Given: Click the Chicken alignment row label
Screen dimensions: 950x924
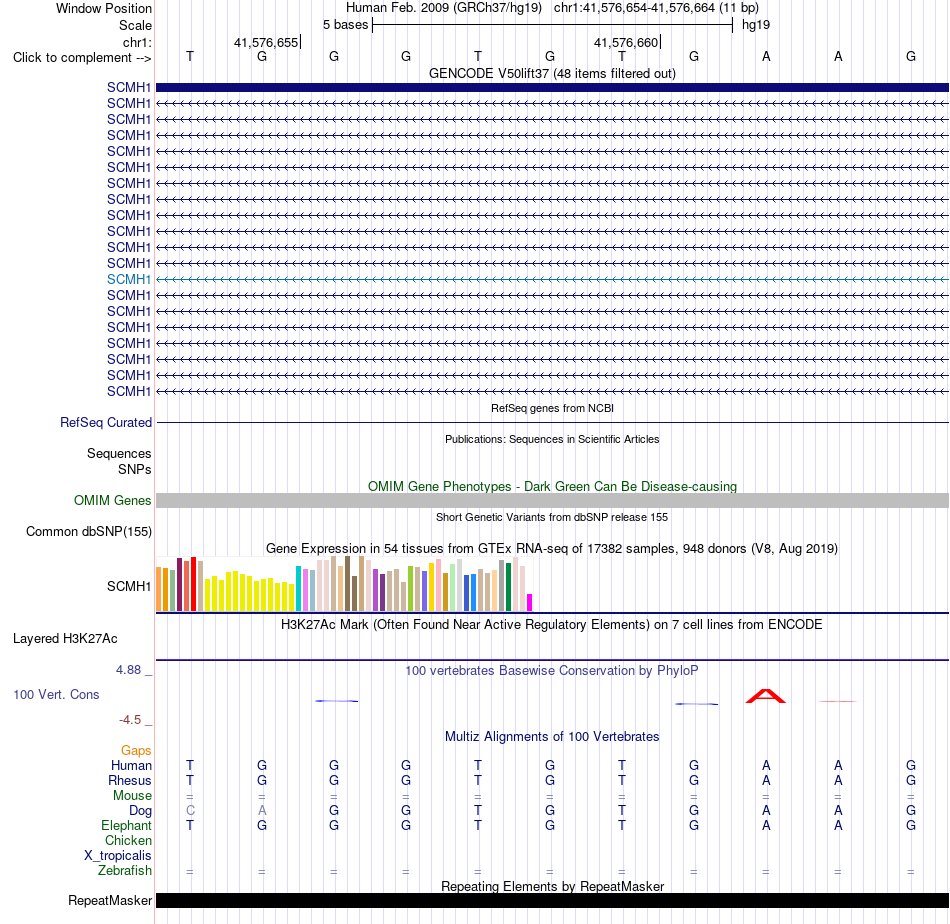Looking at the screenshot, I should coord(128,840).
